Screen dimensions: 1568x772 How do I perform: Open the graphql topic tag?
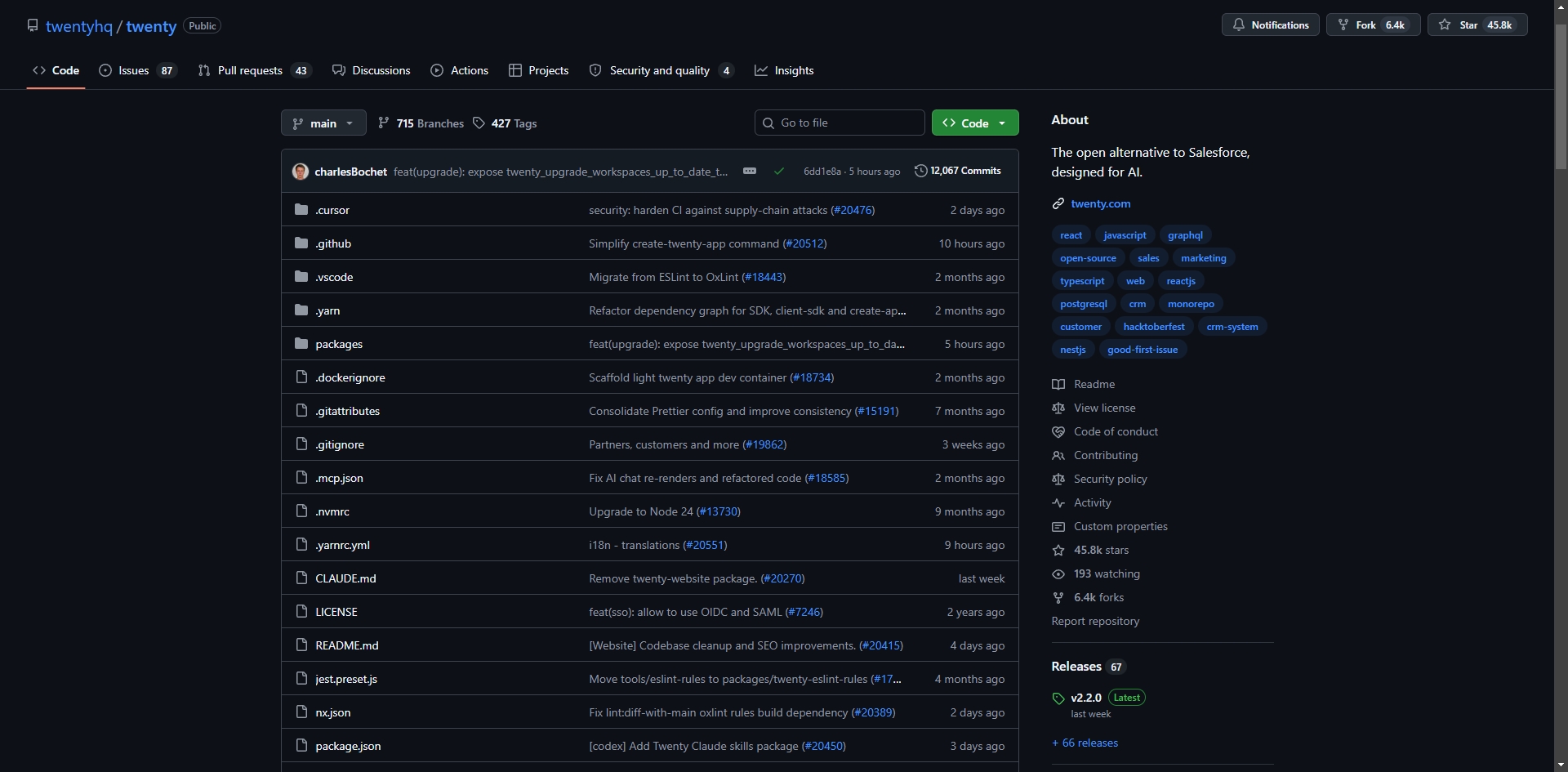coord(1185,235)
